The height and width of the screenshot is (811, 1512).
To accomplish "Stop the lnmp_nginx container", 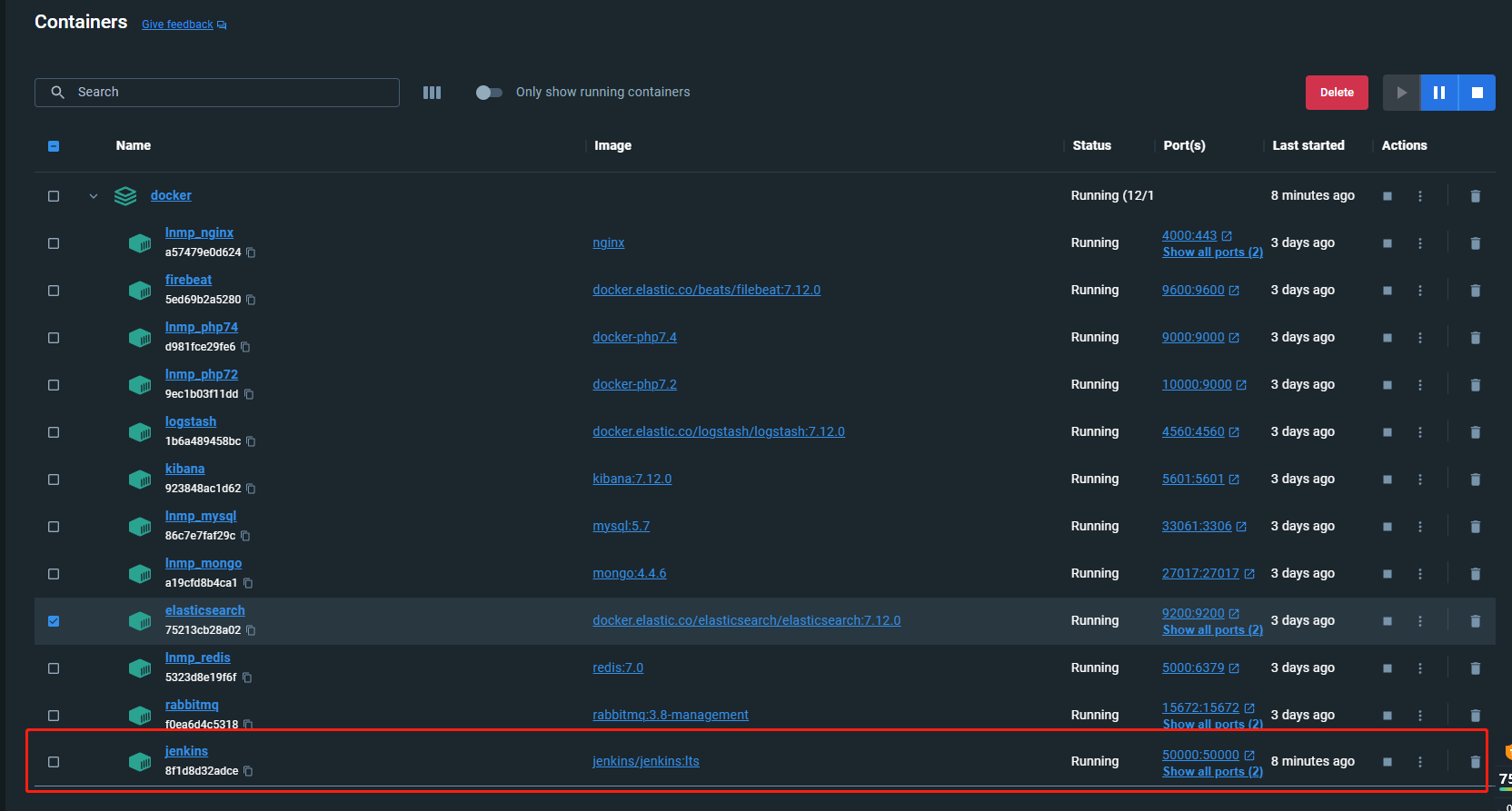I will pos(1388,243).
